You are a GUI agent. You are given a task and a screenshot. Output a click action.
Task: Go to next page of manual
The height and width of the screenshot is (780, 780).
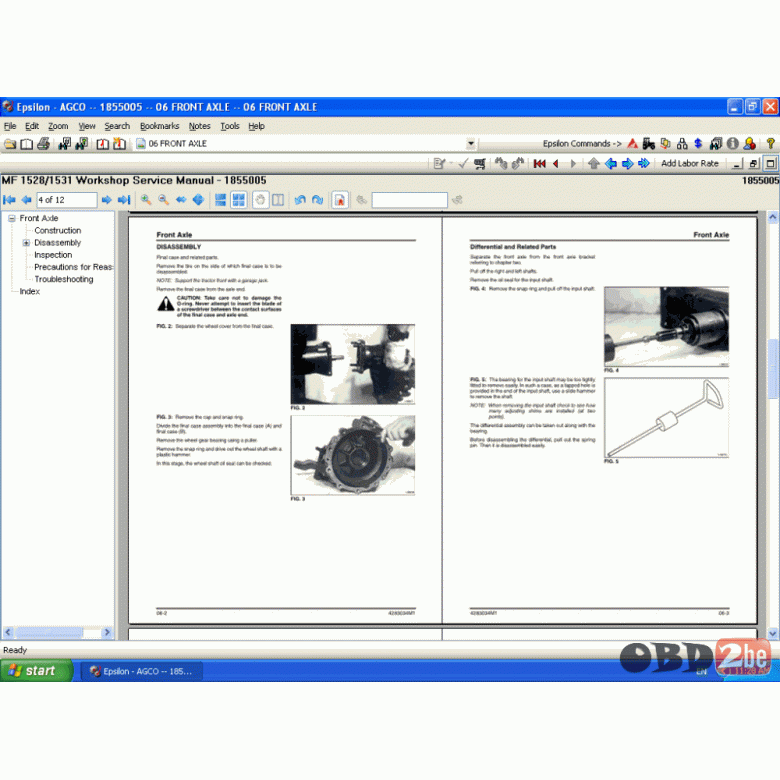(106, 200)
